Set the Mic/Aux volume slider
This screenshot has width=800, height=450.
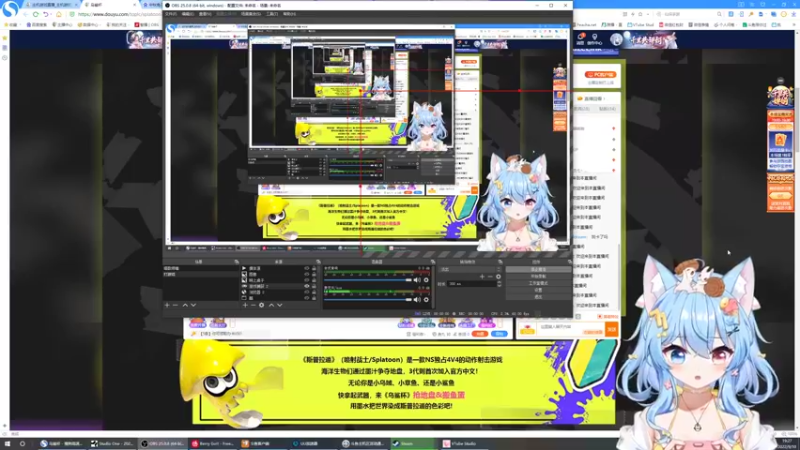click(x=367, y=299)
